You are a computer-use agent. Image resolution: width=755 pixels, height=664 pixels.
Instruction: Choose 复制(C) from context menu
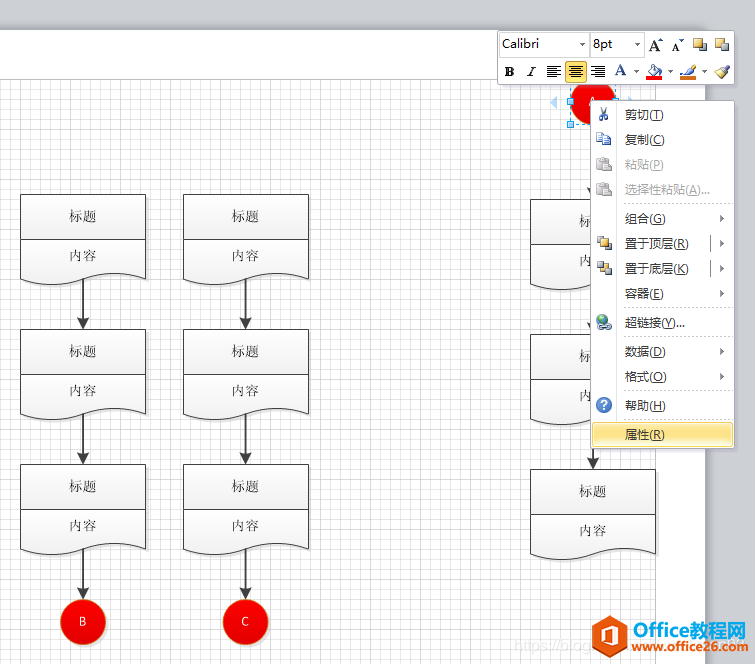click(x=663, y=140)
